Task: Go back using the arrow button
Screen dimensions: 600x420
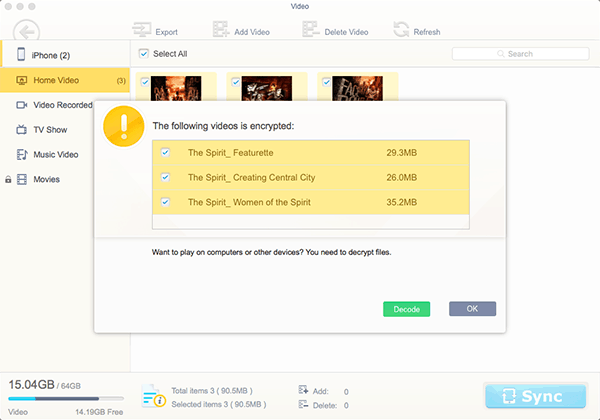Action: [26, 32]
